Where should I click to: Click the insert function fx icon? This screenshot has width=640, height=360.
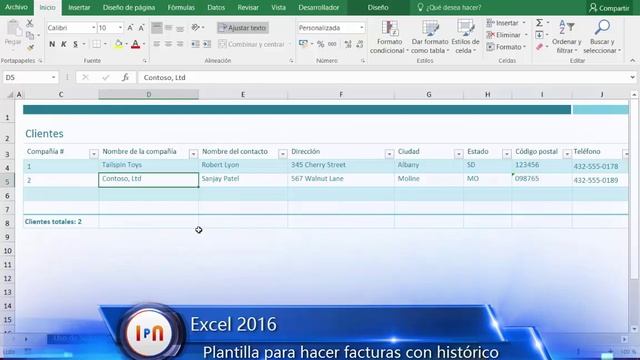(125, 77)
